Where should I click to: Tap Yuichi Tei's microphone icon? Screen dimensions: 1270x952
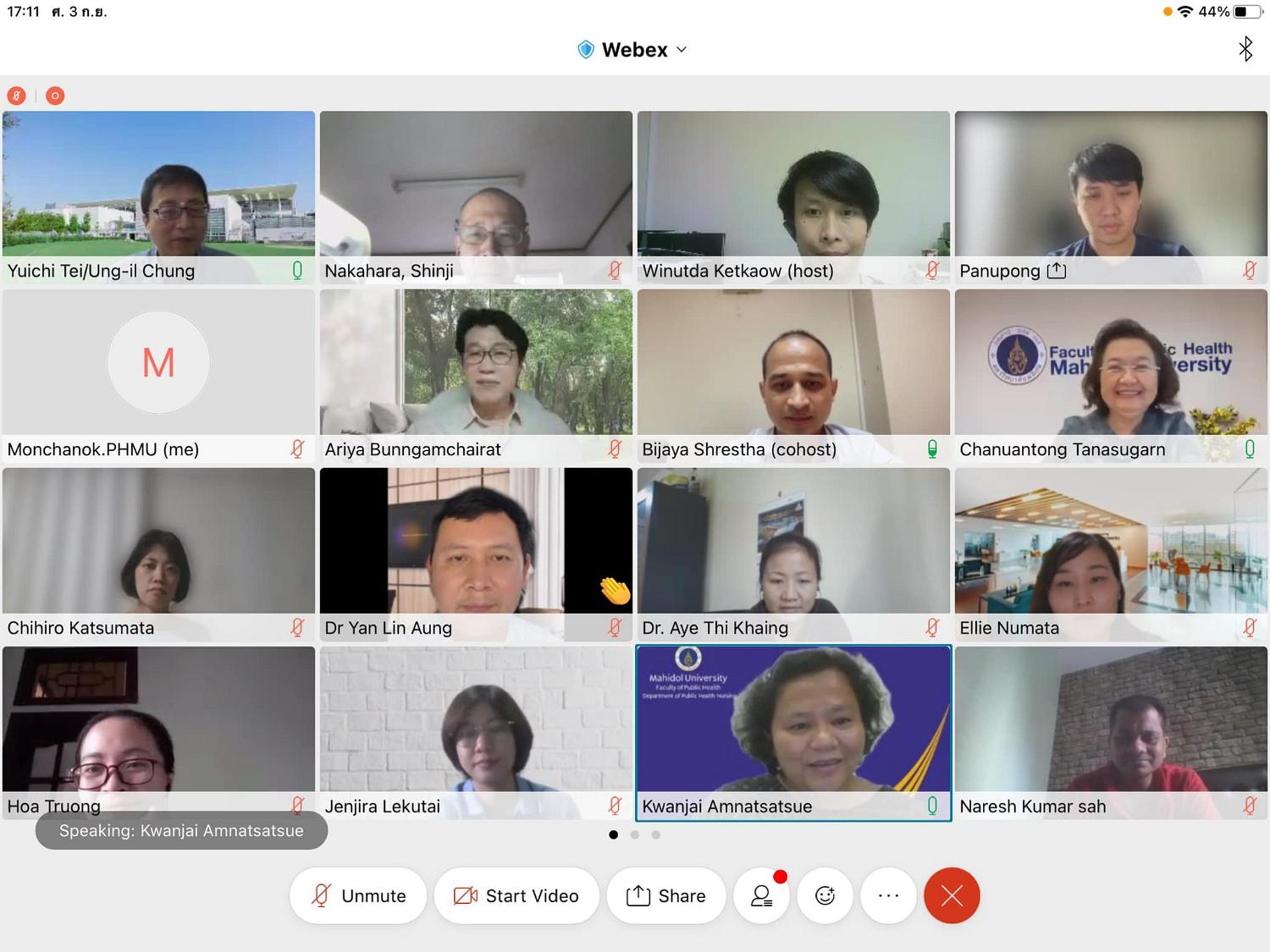(x=297, y=271)
